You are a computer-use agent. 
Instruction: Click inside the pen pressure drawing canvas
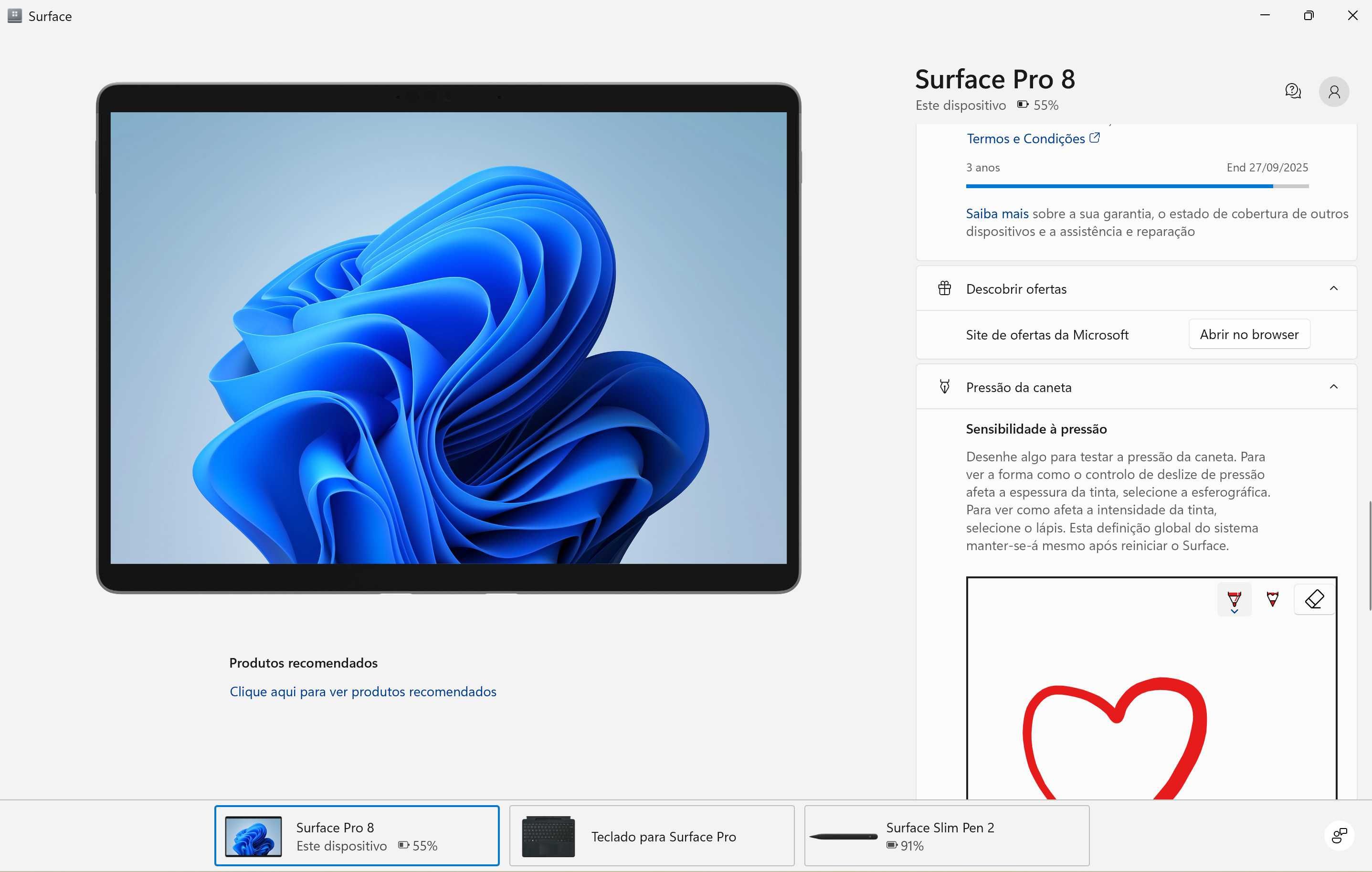pyautogui.click(x=1151, y=688)
